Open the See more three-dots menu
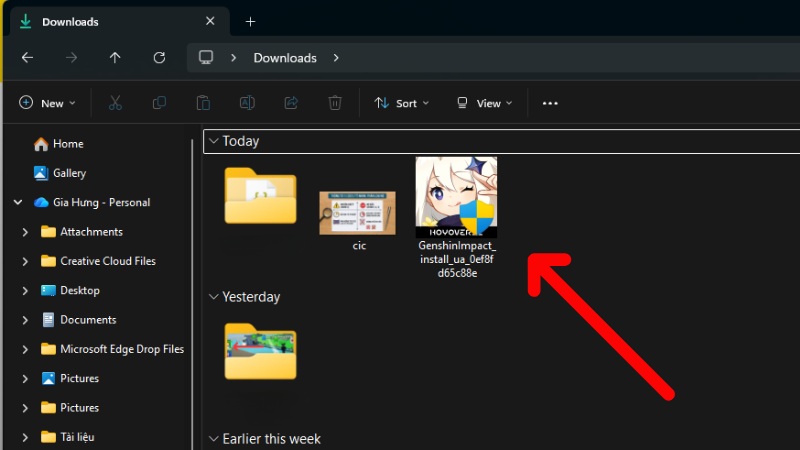Screen dimensions: 800x450 click(x=549, y=103)
